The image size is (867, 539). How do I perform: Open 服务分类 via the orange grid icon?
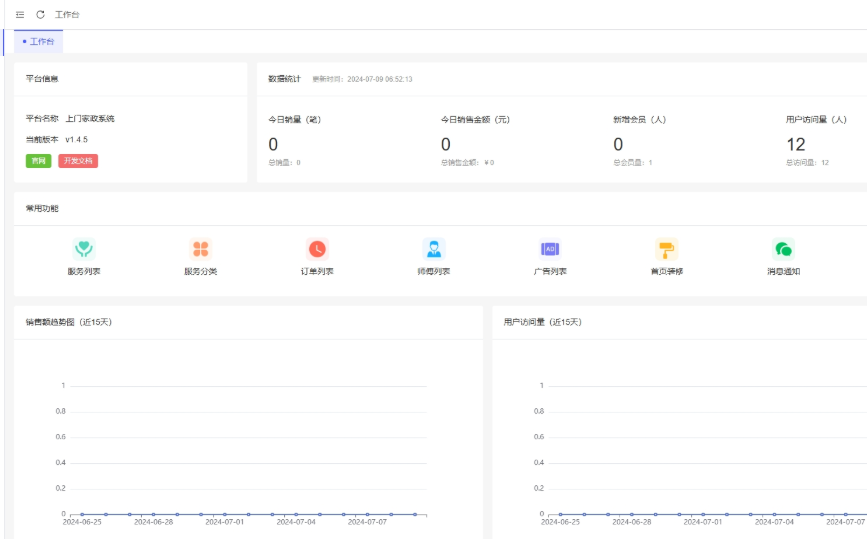point(200,249)
